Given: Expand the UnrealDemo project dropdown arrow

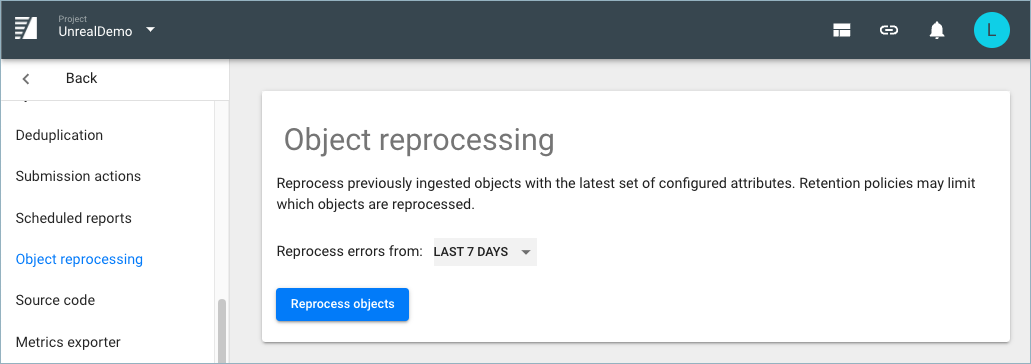Looking at the screenshot, I should point(151,30).
